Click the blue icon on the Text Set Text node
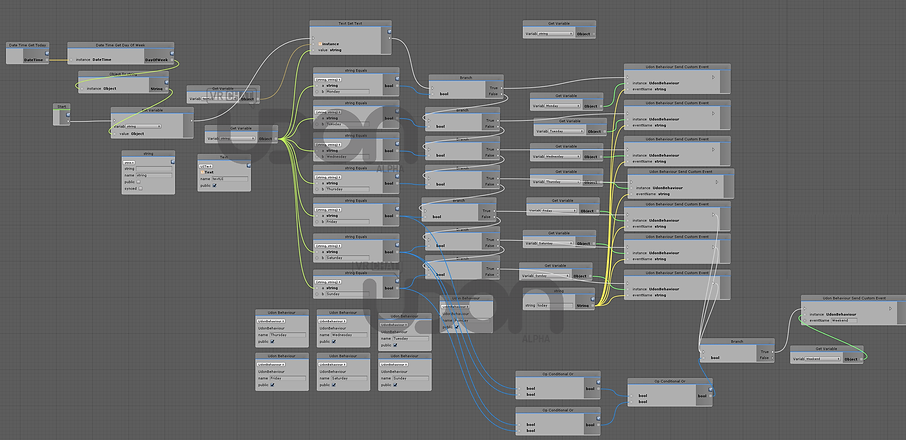Image resolution: width=906 pixels, height=440 pixels. (x=389, y=32)
